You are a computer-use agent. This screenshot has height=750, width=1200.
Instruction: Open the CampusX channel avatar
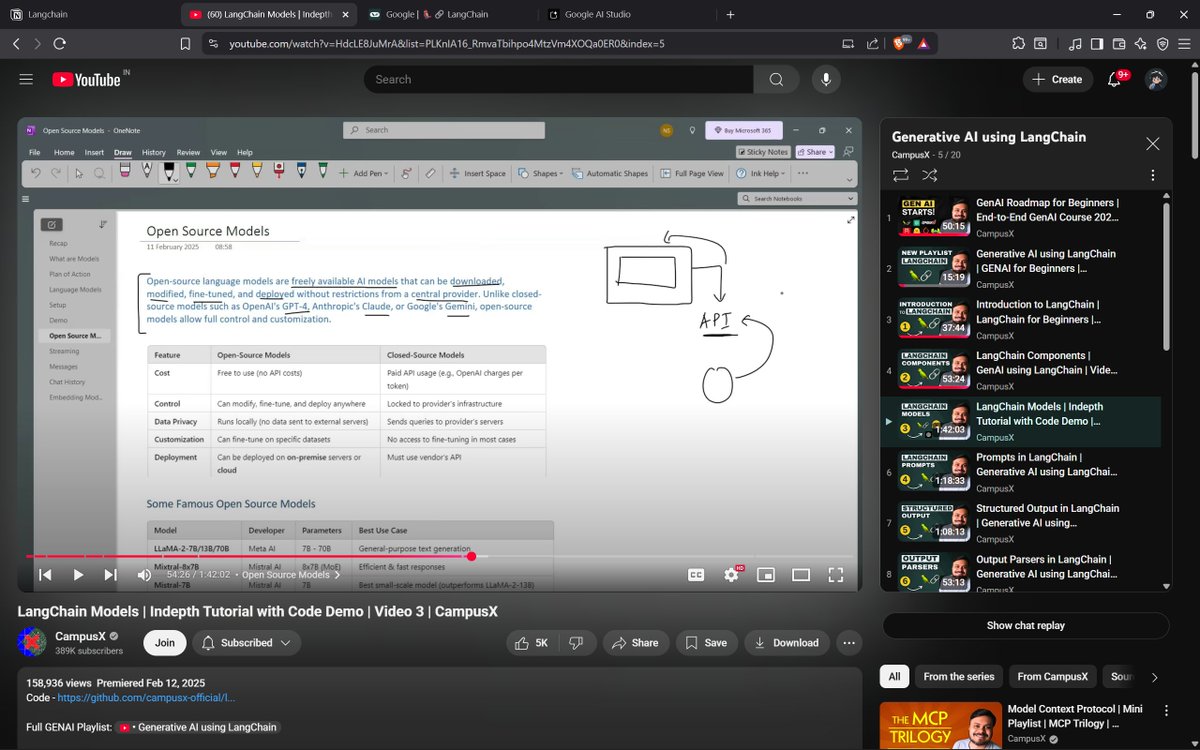click(33, 643)
